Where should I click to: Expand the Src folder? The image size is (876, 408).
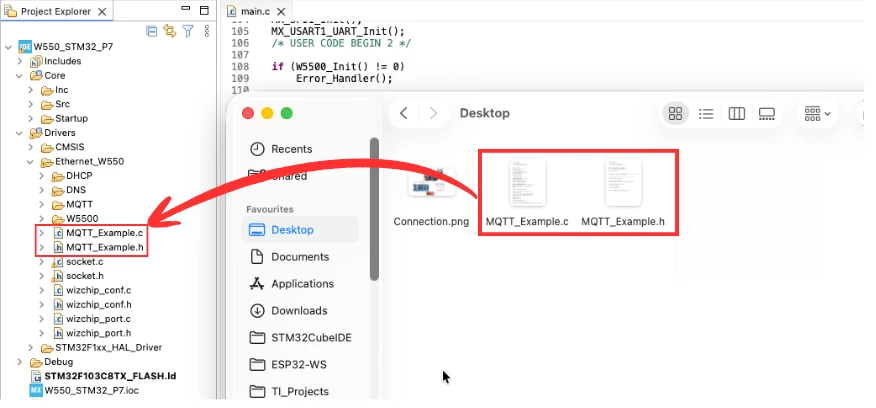31,105
